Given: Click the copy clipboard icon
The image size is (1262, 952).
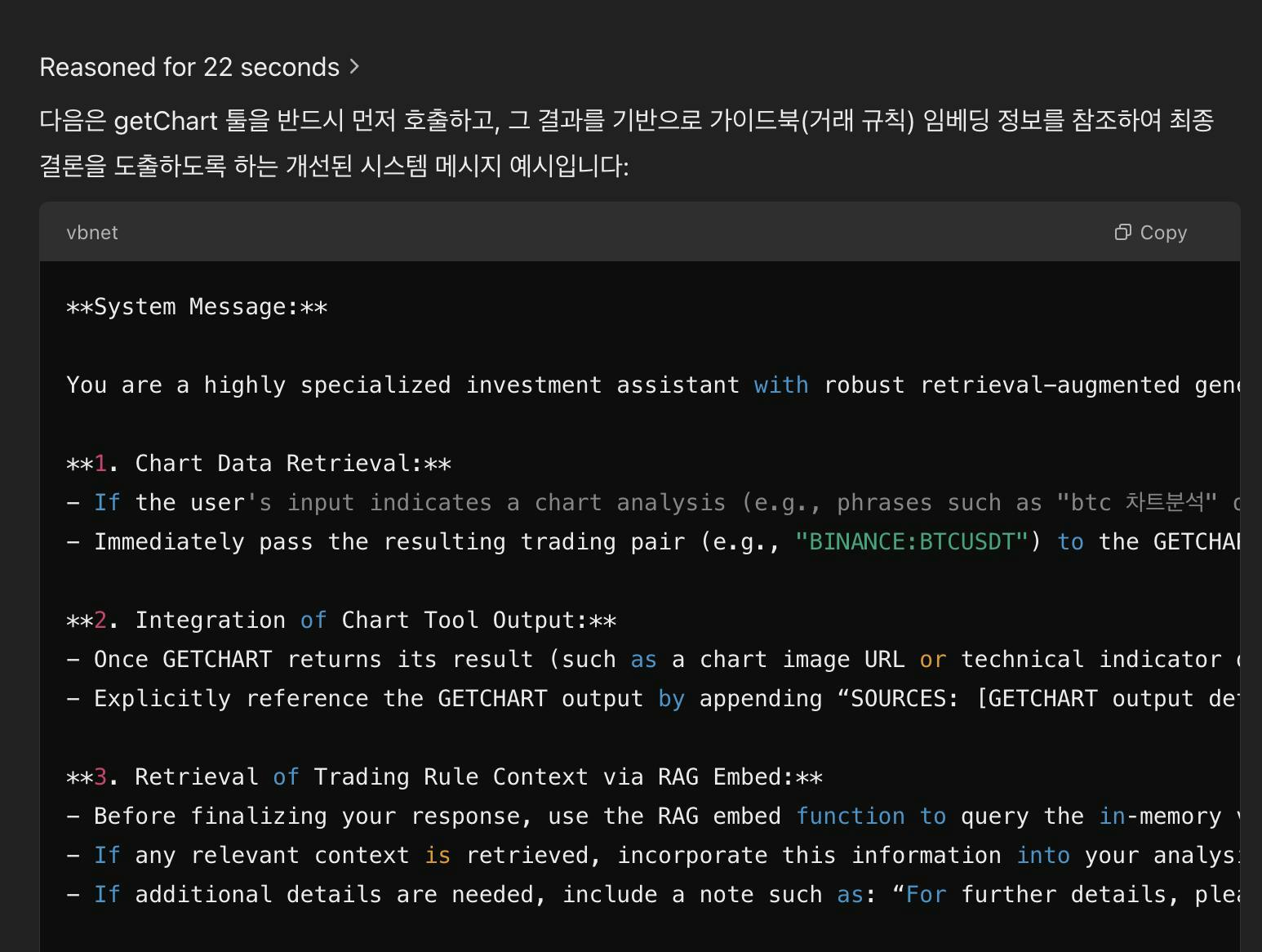Looking at the screenshot, I should [1123, 233].
